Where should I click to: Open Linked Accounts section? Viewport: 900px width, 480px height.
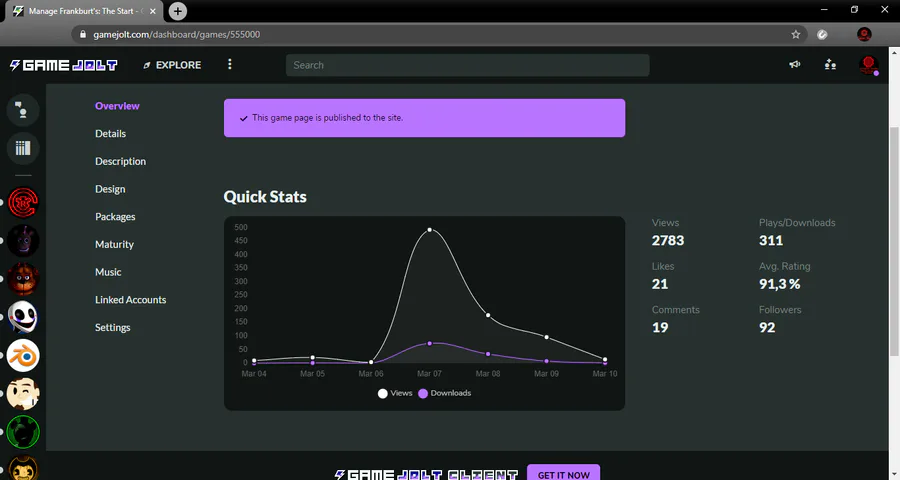(130, 300)
